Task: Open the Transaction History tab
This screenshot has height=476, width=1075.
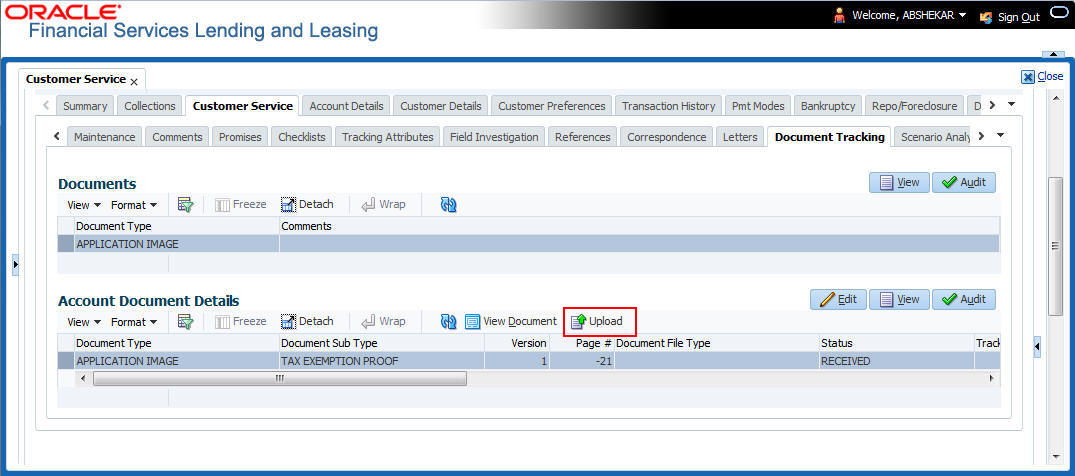Action: click(668, 106)
